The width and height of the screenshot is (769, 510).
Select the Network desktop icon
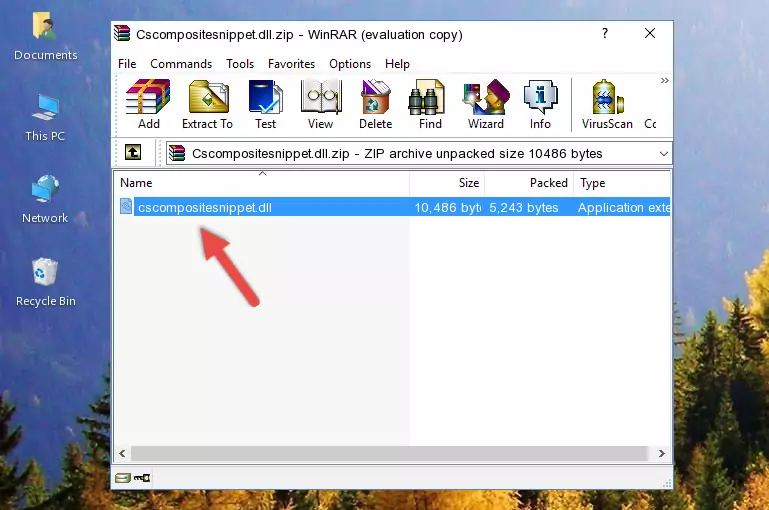[x=45, y=199]
